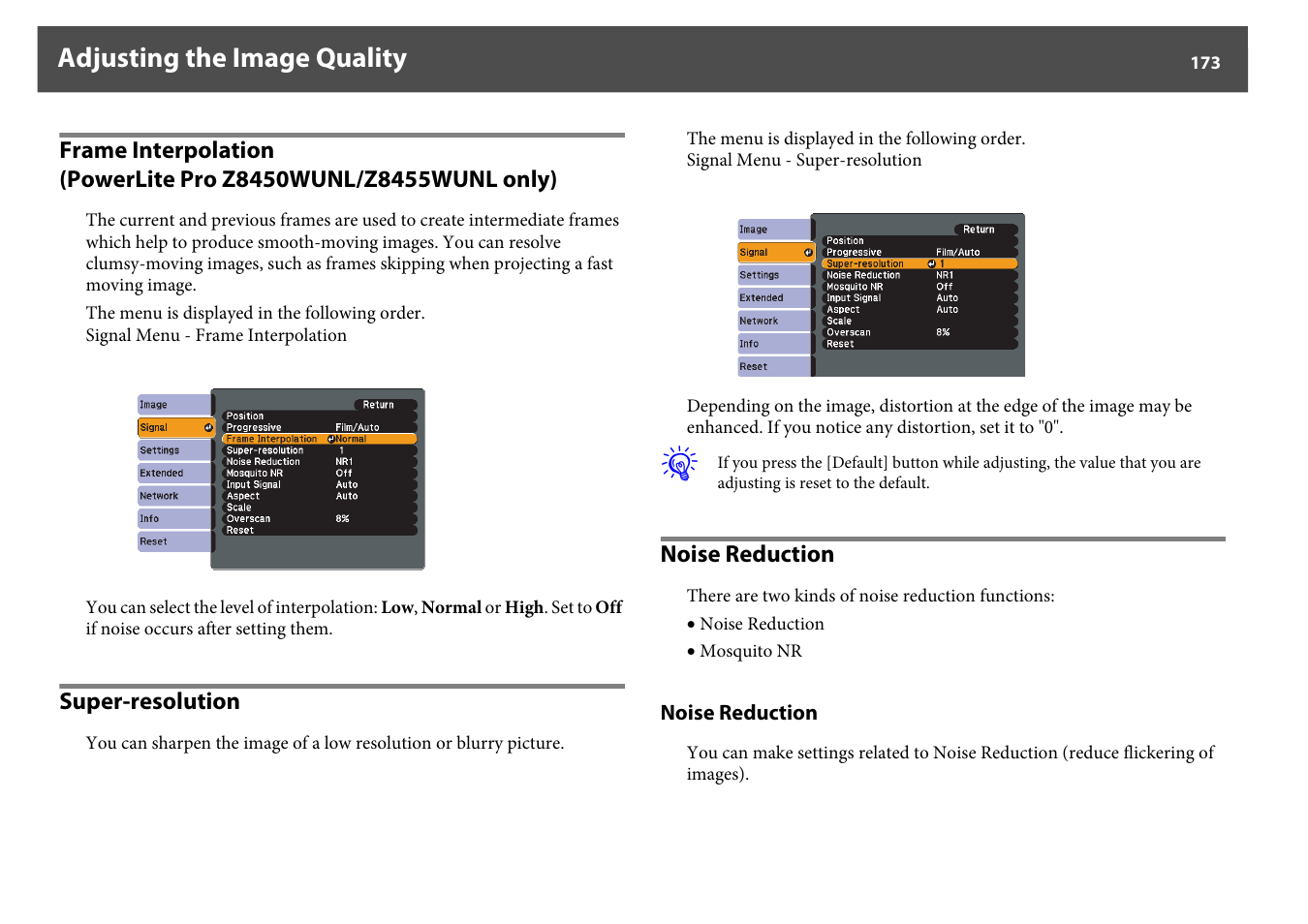Click the bold word Low in interpolation sentence

tap(397, 608)
